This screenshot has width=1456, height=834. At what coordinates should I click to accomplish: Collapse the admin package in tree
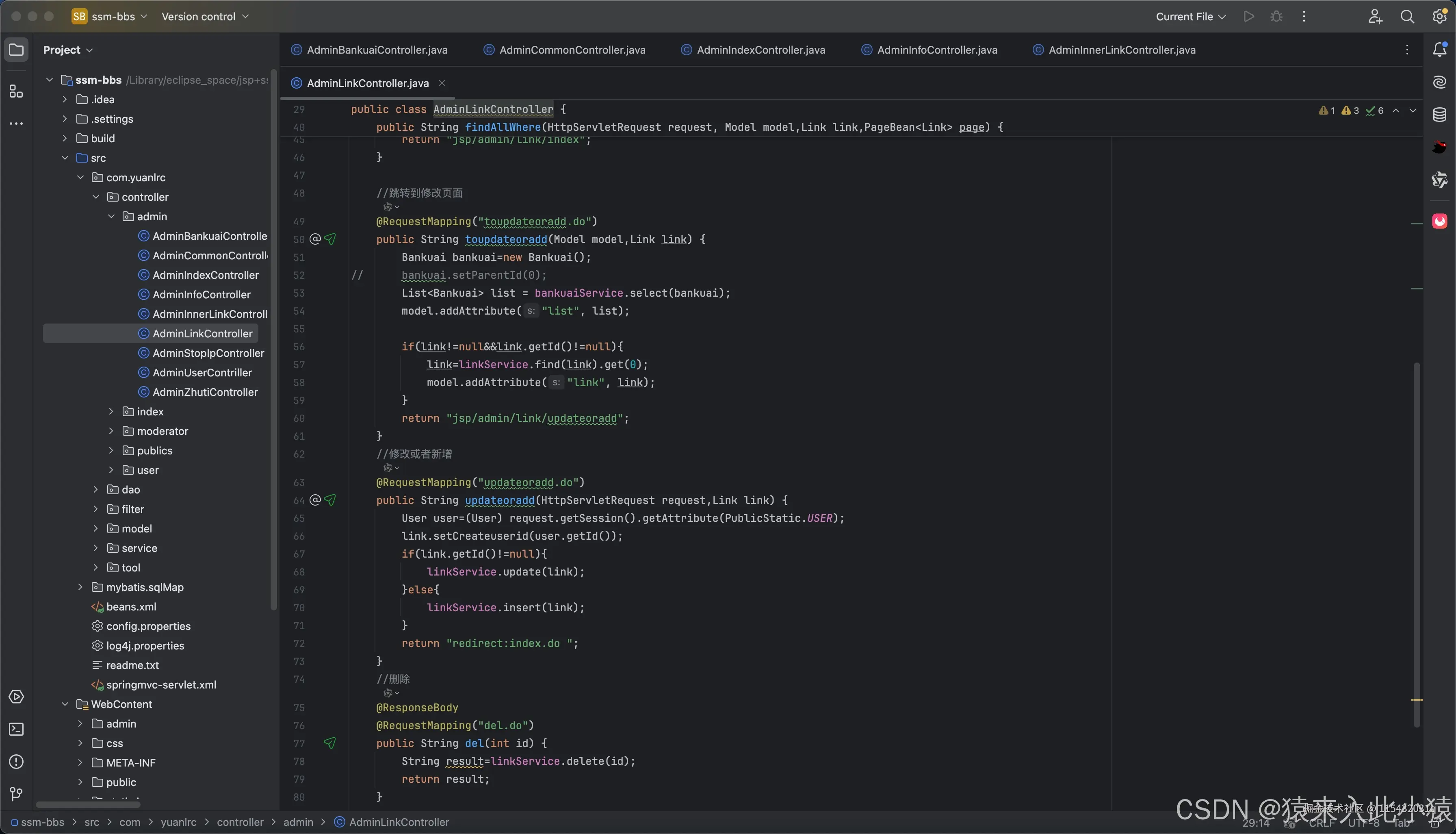pyautogui.click(x=111, y=217)
